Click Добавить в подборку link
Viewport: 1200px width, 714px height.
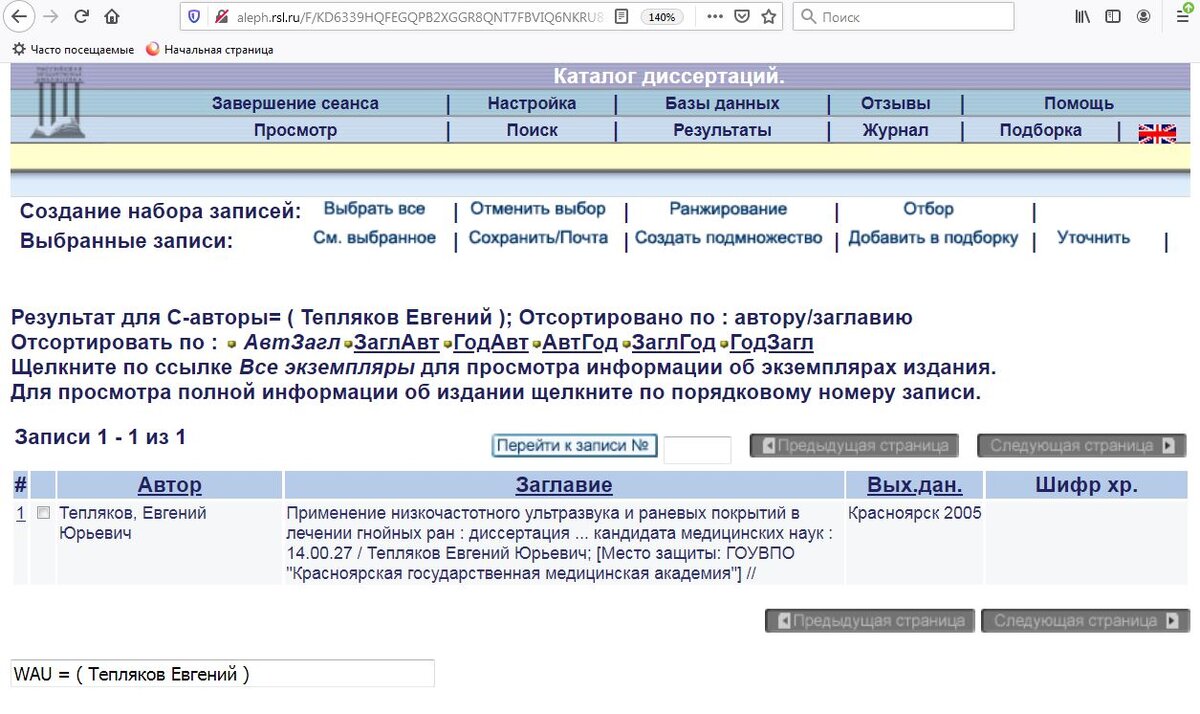[x=933, y=238]
